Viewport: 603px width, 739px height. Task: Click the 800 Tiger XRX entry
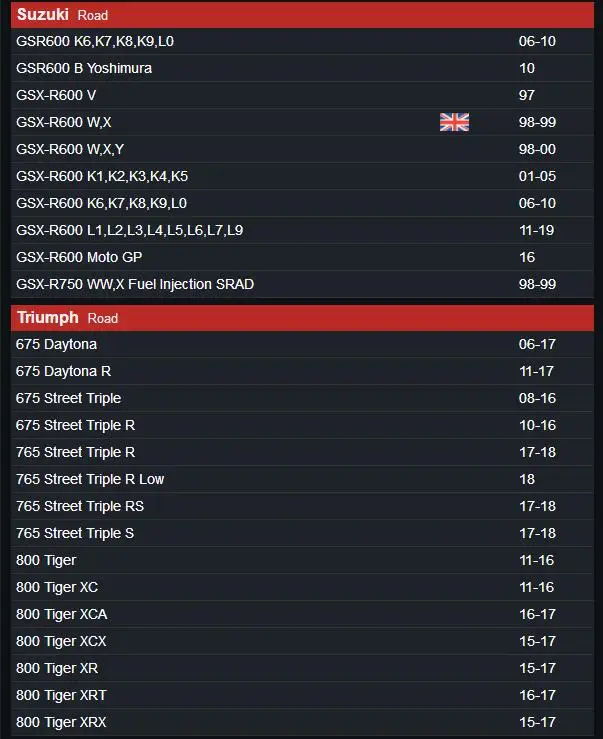click(x=61, y=722)
